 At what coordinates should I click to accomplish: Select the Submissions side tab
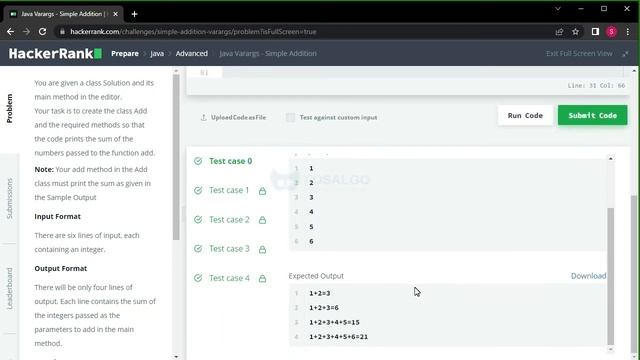pos(9,198)
